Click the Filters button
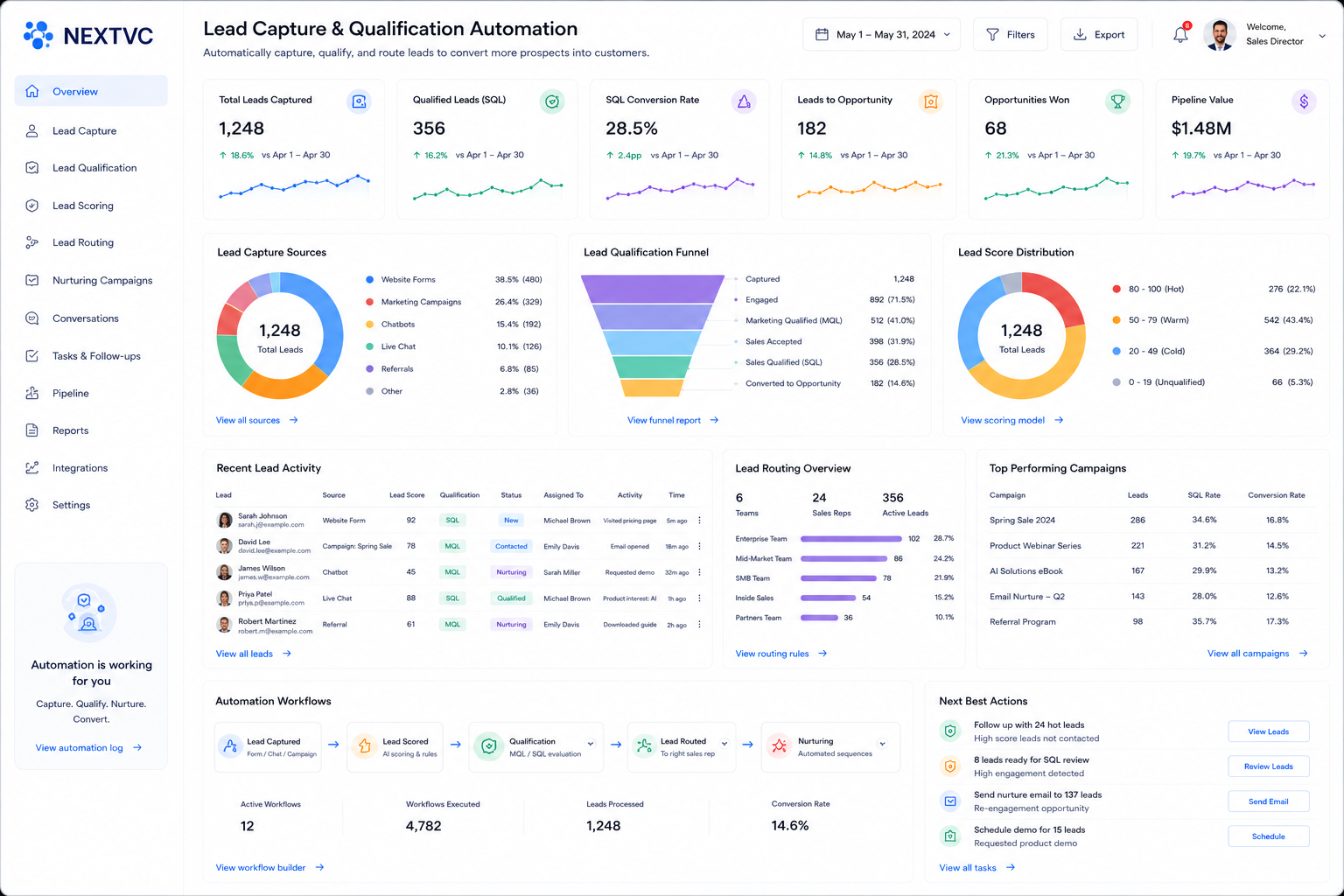This screenshot has width=1344, height=896. coord(1011,35)
